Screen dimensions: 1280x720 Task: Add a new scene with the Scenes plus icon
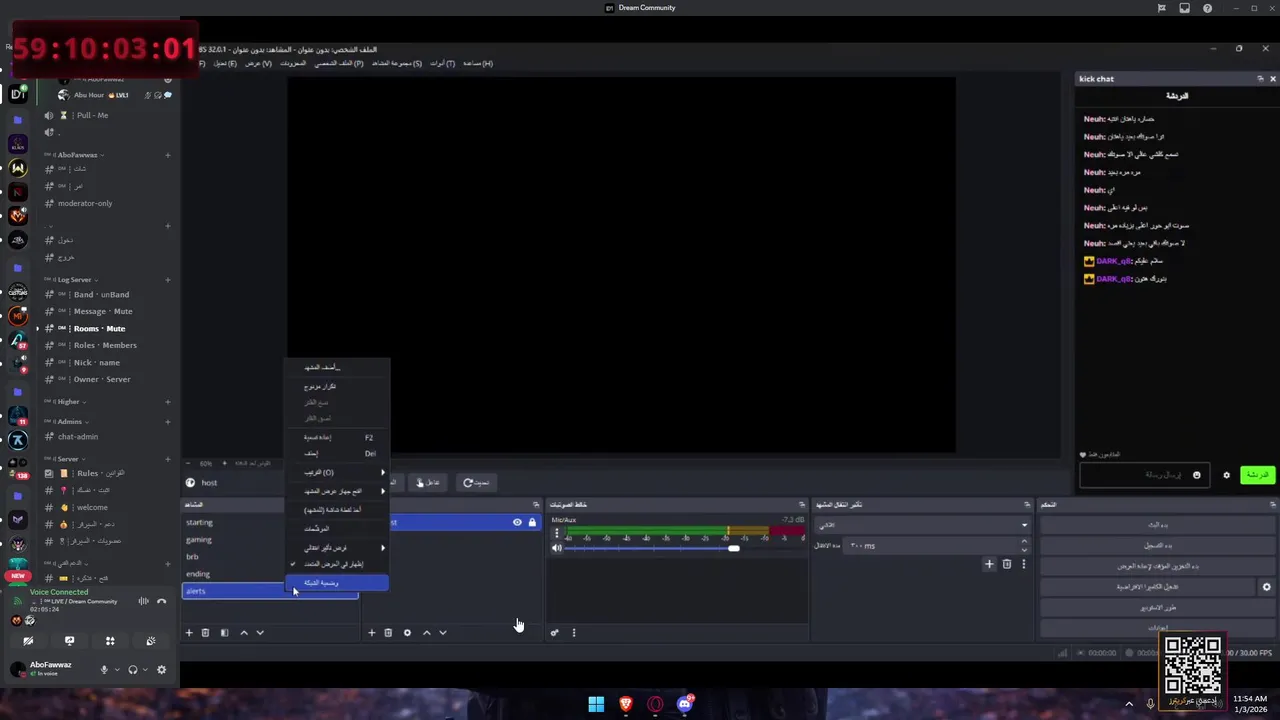(x=188, y=632)
